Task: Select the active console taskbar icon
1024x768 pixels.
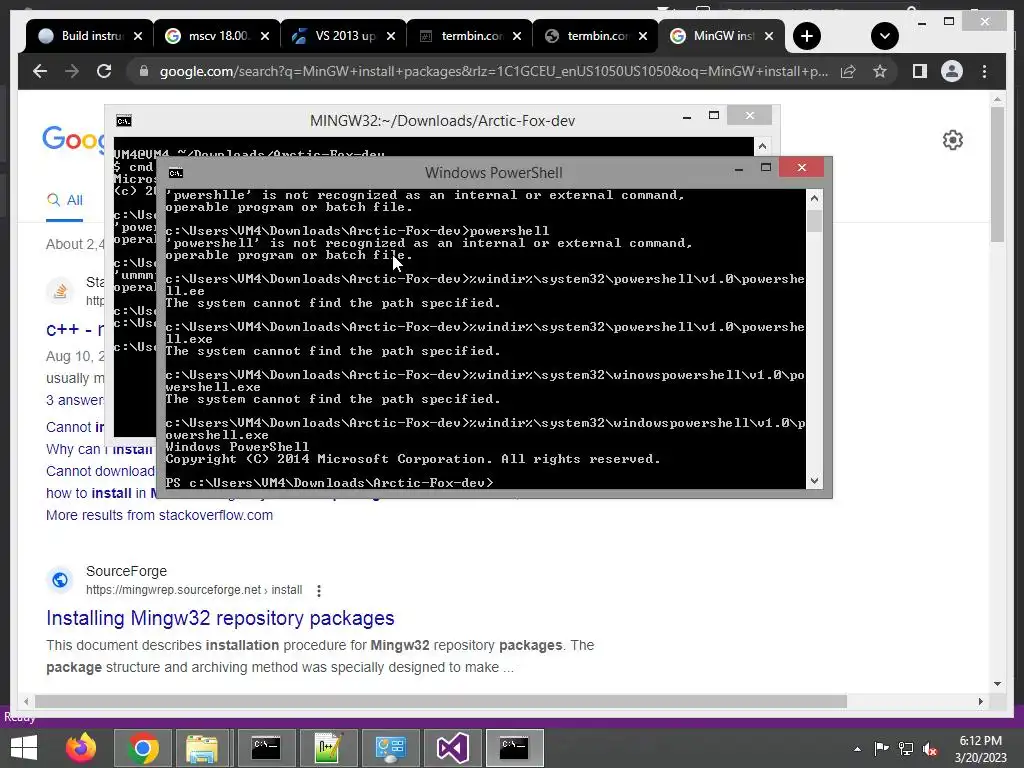Action: tap(515, 748)
